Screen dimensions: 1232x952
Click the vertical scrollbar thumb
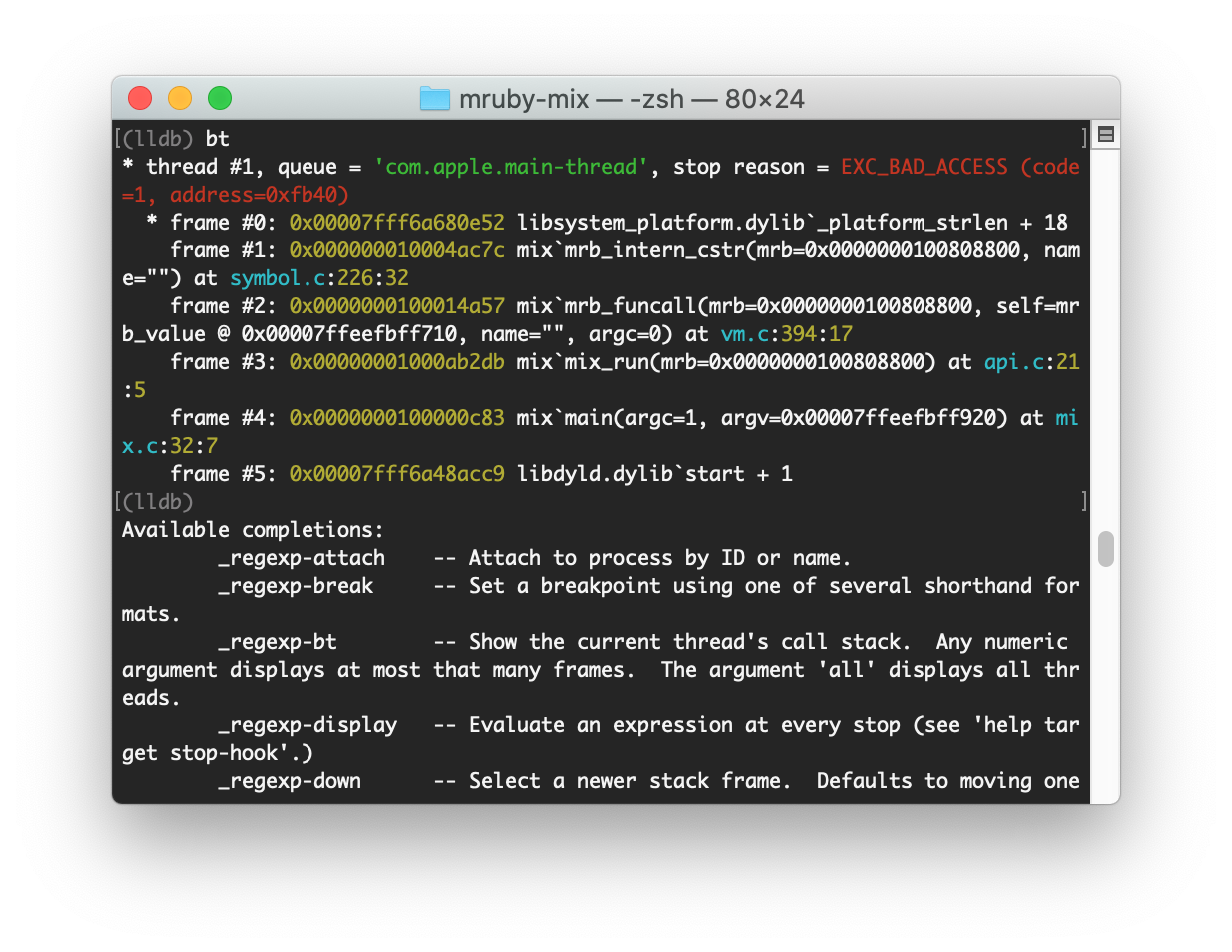[1105, 549]
